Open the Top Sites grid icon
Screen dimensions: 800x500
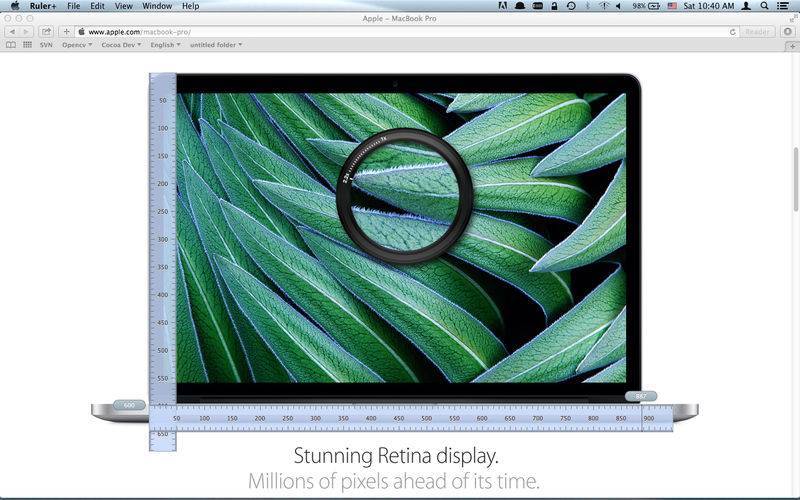pos(28,45)
